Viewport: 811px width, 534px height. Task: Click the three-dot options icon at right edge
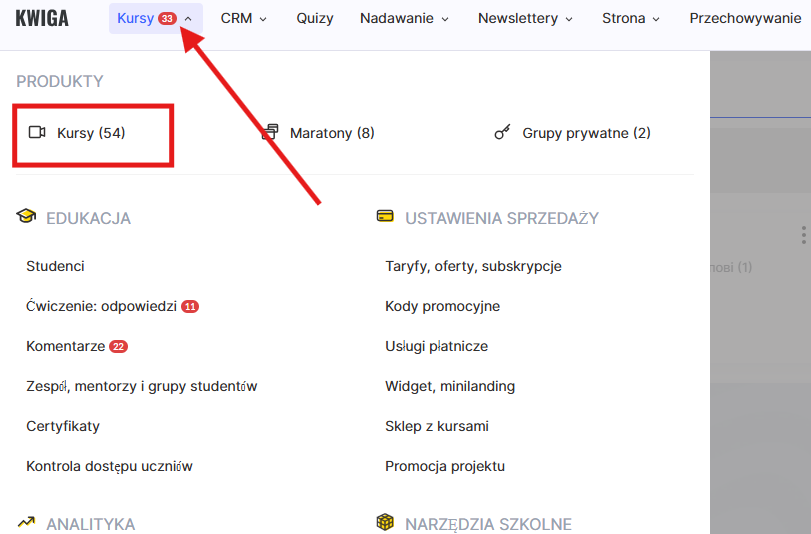tap(803, 235)
